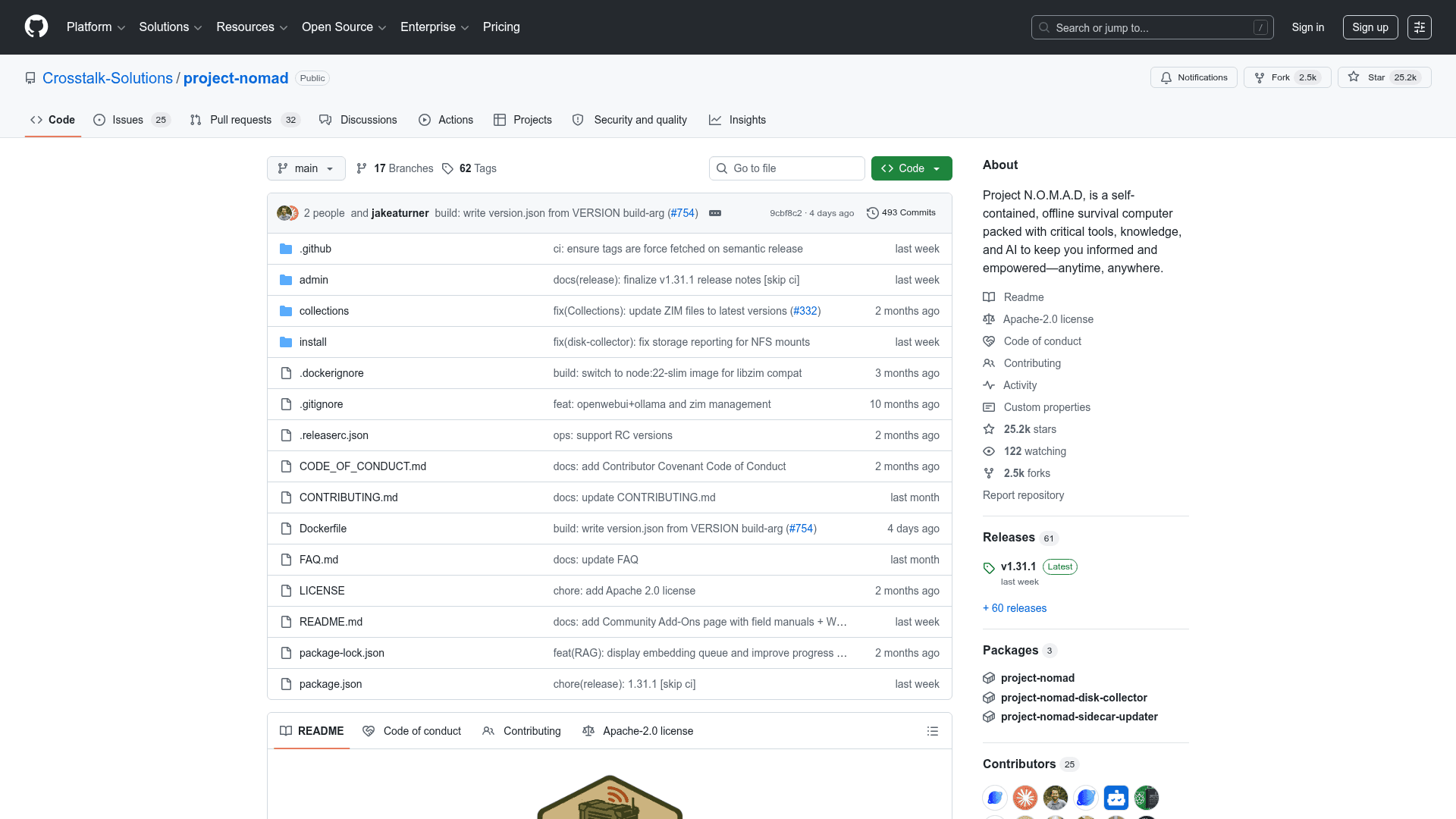The image size is (1456, 819).
Task: Click the first contributor avatar
Action: [x=995, y=798]
